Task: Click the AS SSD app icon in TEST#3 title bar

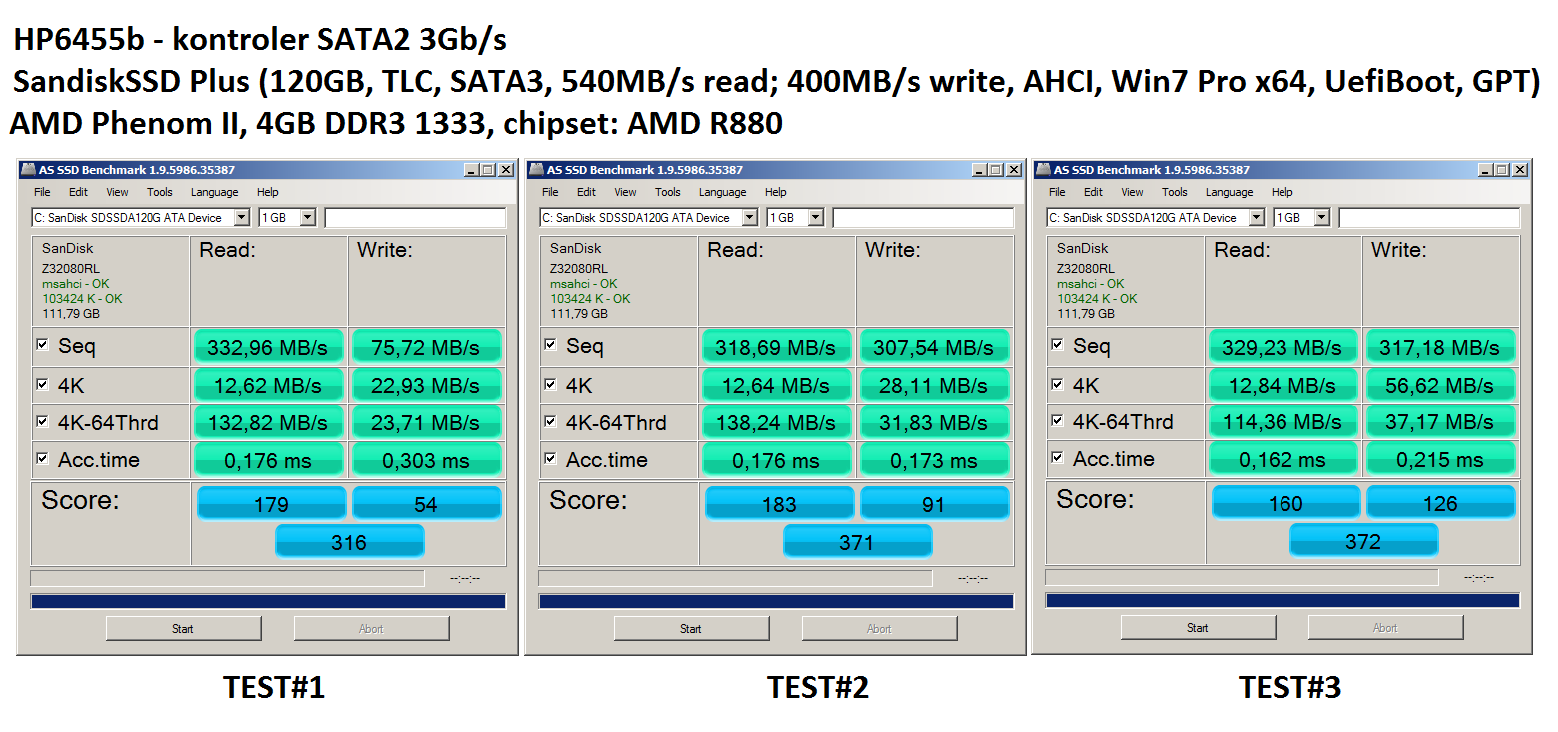Action: pyautogui.click(x=1044, y=170)
